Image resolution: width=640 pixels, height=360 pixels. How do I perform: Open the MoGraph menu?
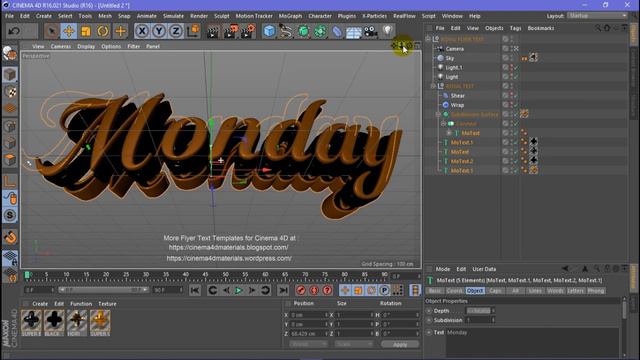(290, 16)
